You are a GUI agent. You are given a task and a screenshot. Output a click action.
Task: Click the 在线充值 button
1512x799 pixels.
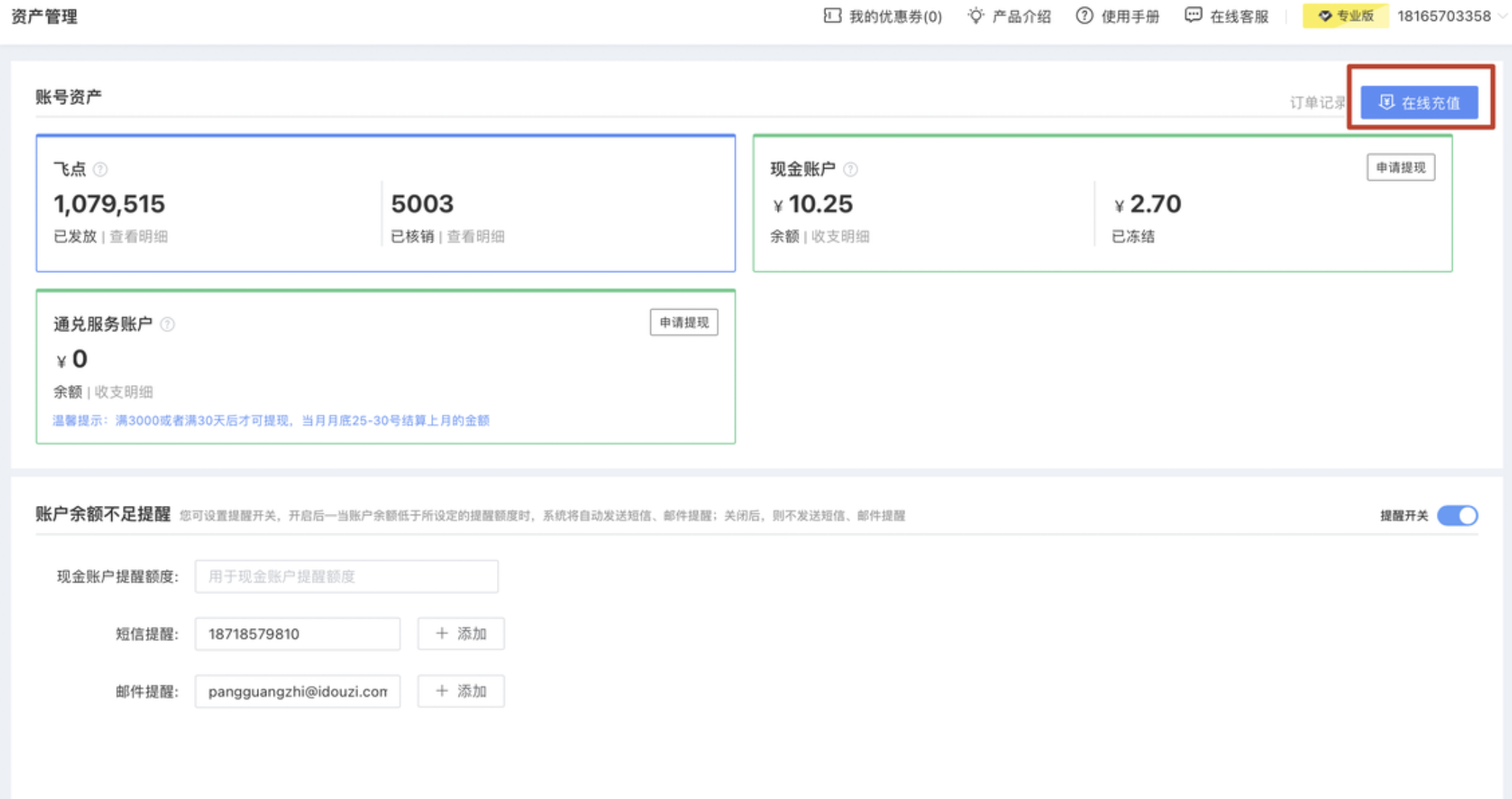[x=1419, y=103]
